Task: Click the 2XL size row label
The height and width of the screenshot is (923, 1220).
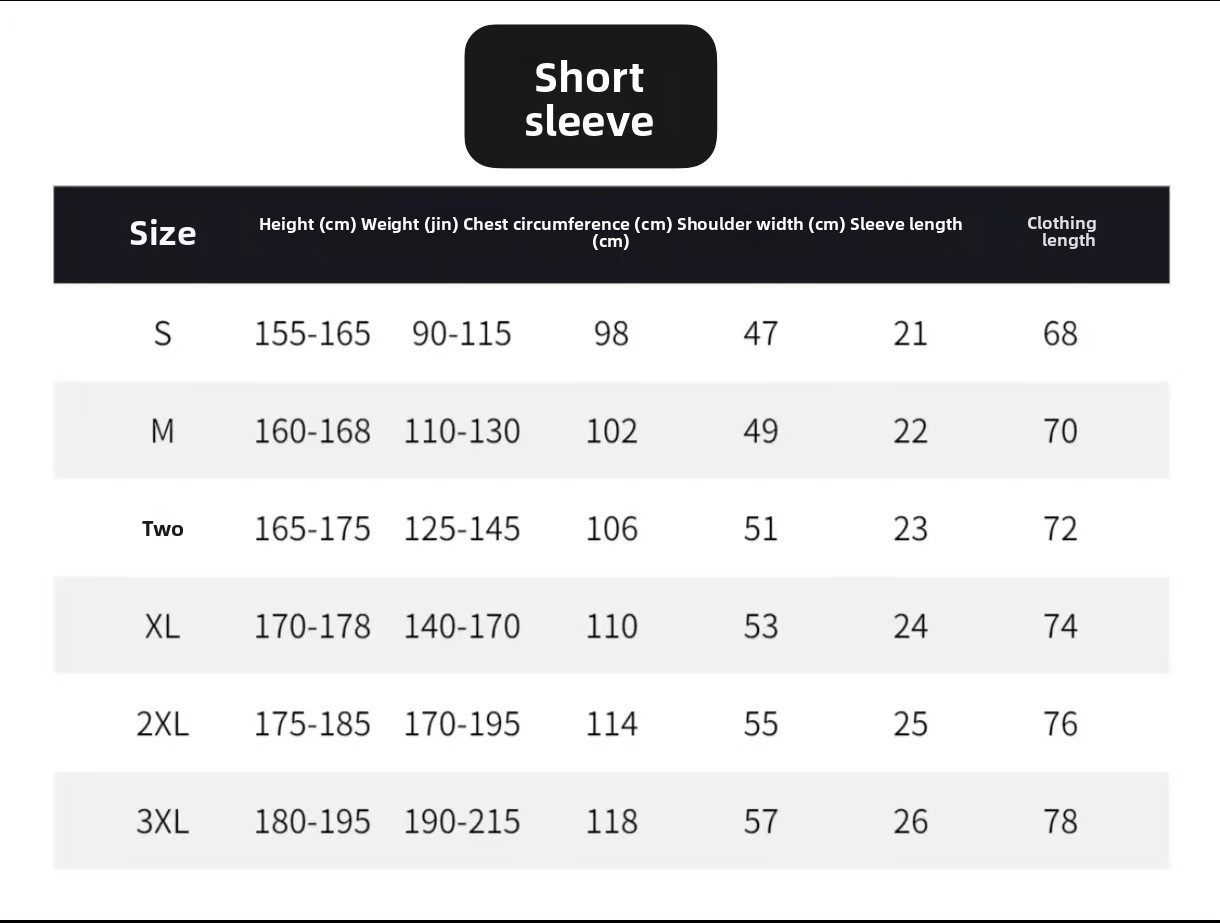Action: pyautogui.click(x=162, y=724)
